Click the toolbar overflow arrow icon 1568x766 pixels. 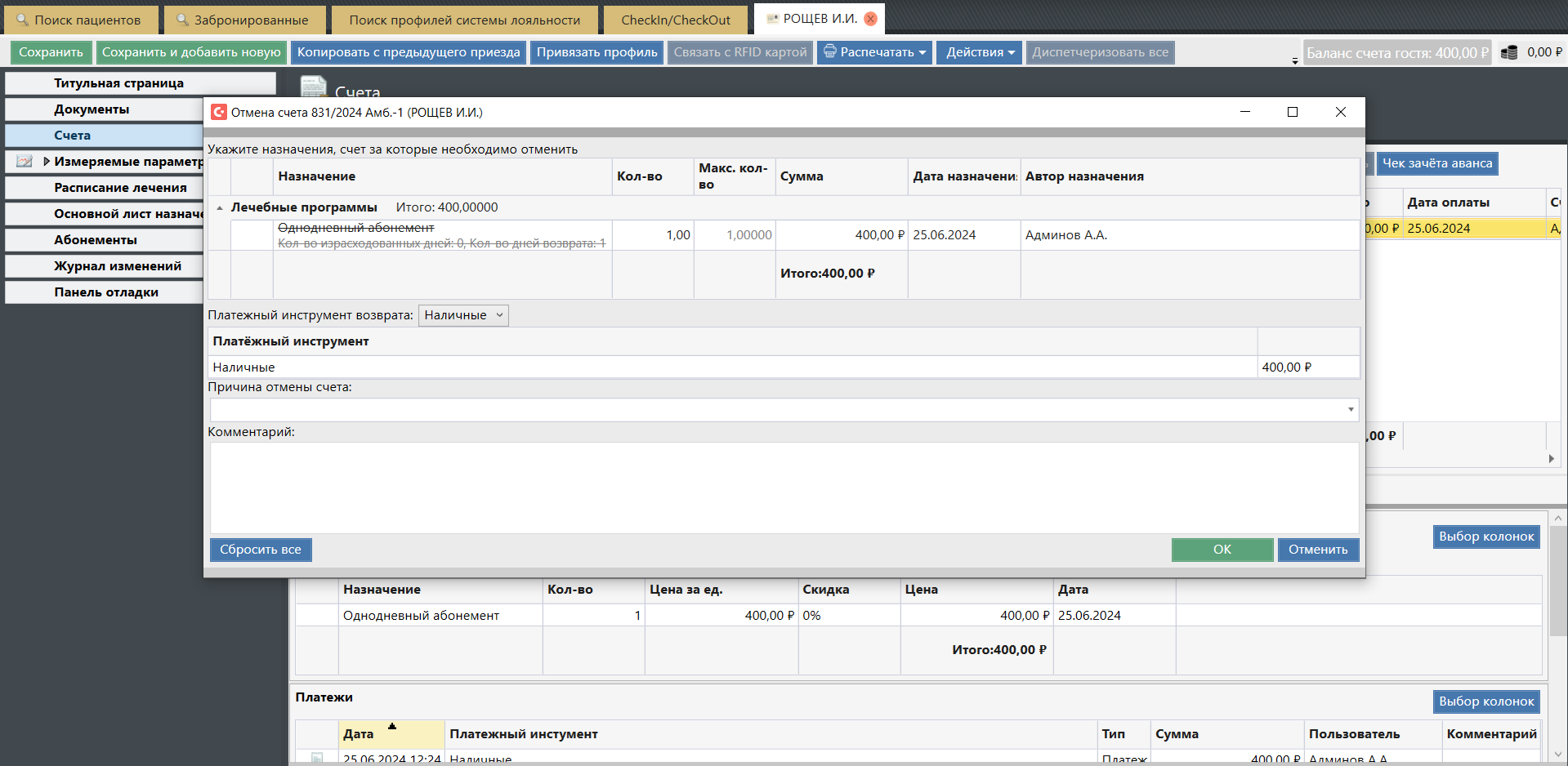1294,61
